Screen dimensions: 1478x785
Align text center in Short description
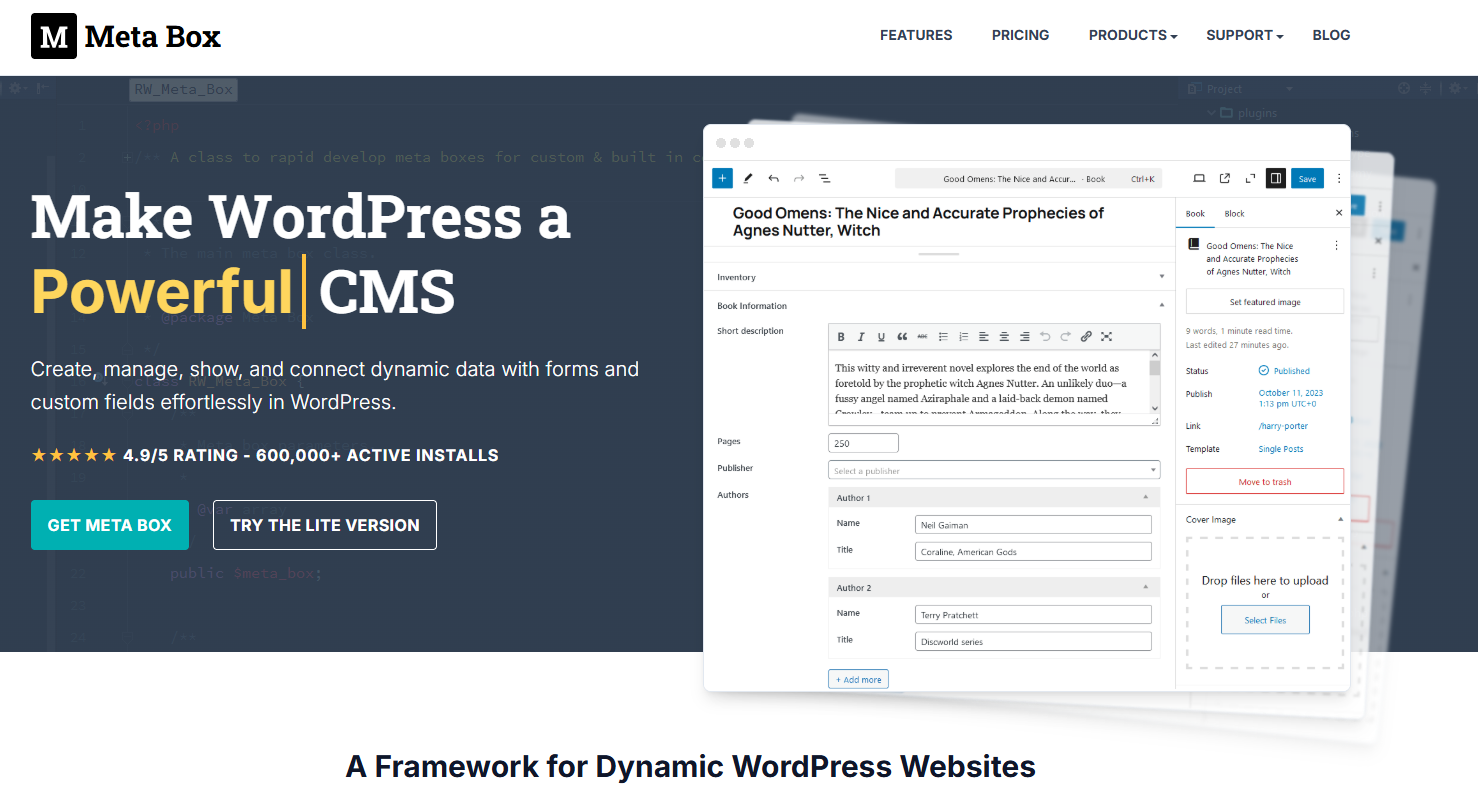[1004, 336]
